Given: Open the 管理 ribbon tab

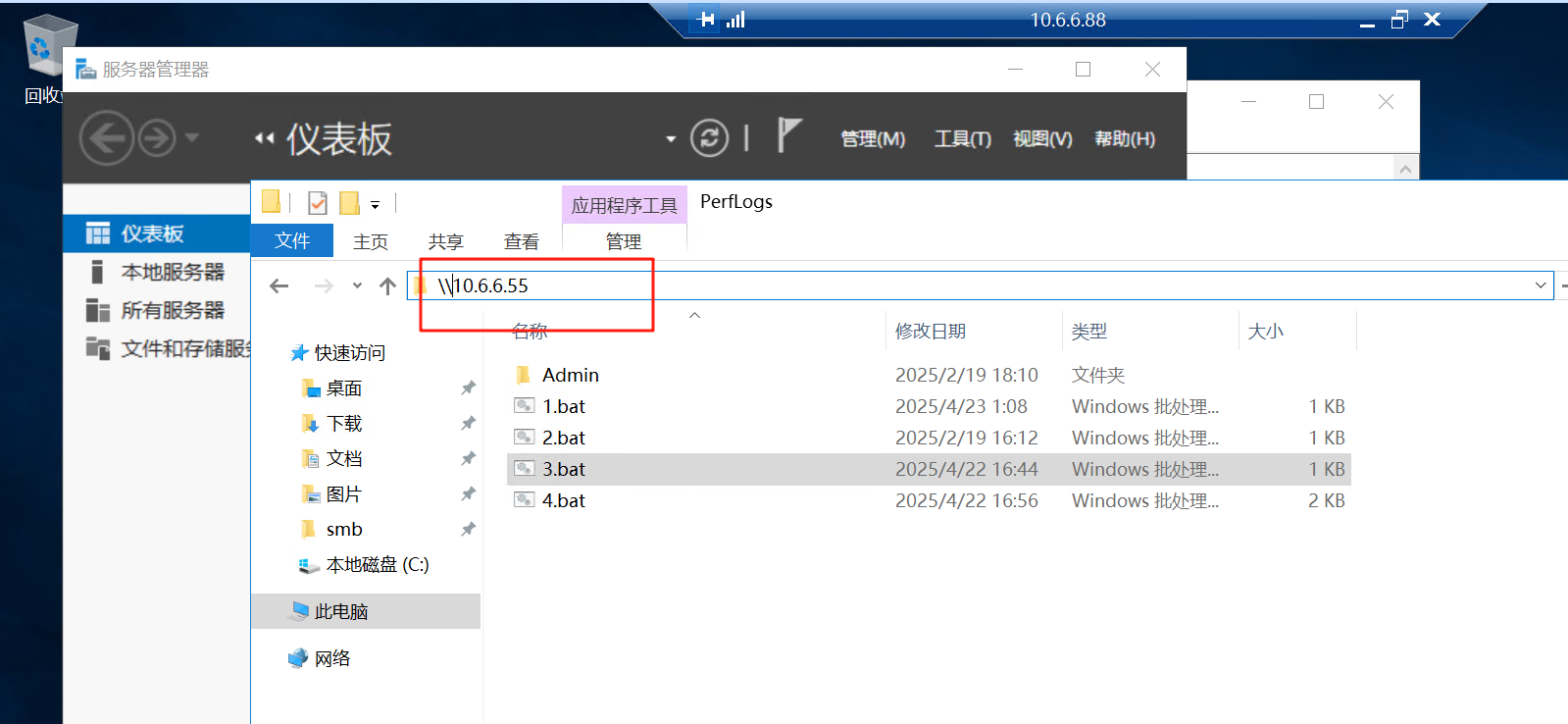Looking at the screenshot, I should click(x=624, y=241).
